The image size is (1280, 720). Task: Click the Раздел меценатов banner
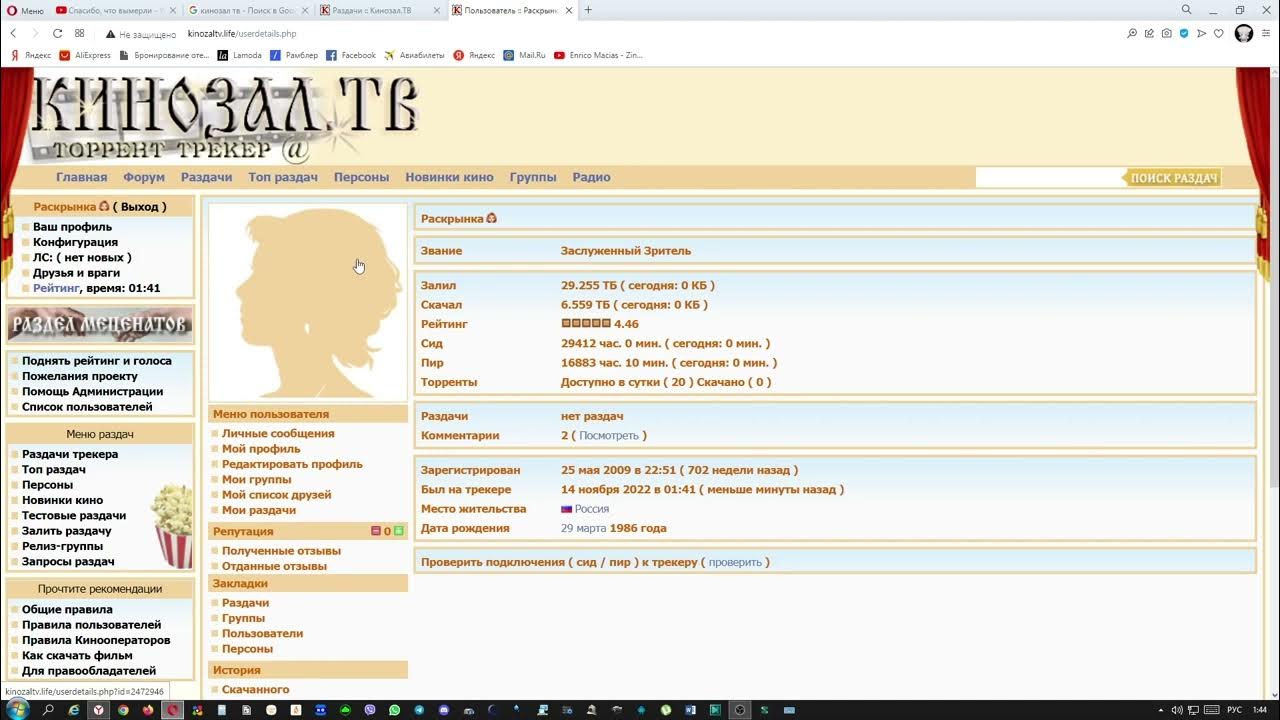[100, 324]
